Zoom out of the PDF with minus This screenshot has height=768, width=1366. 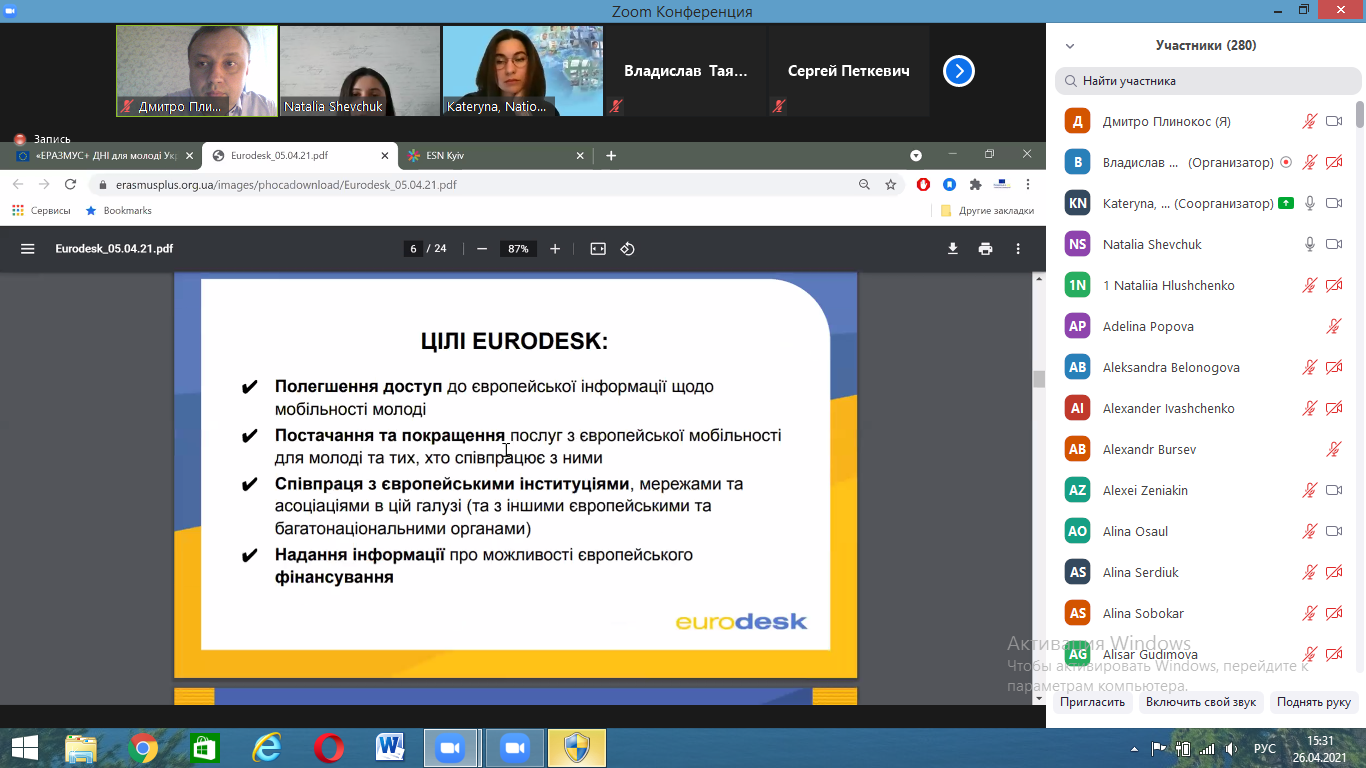click(482, 249)
